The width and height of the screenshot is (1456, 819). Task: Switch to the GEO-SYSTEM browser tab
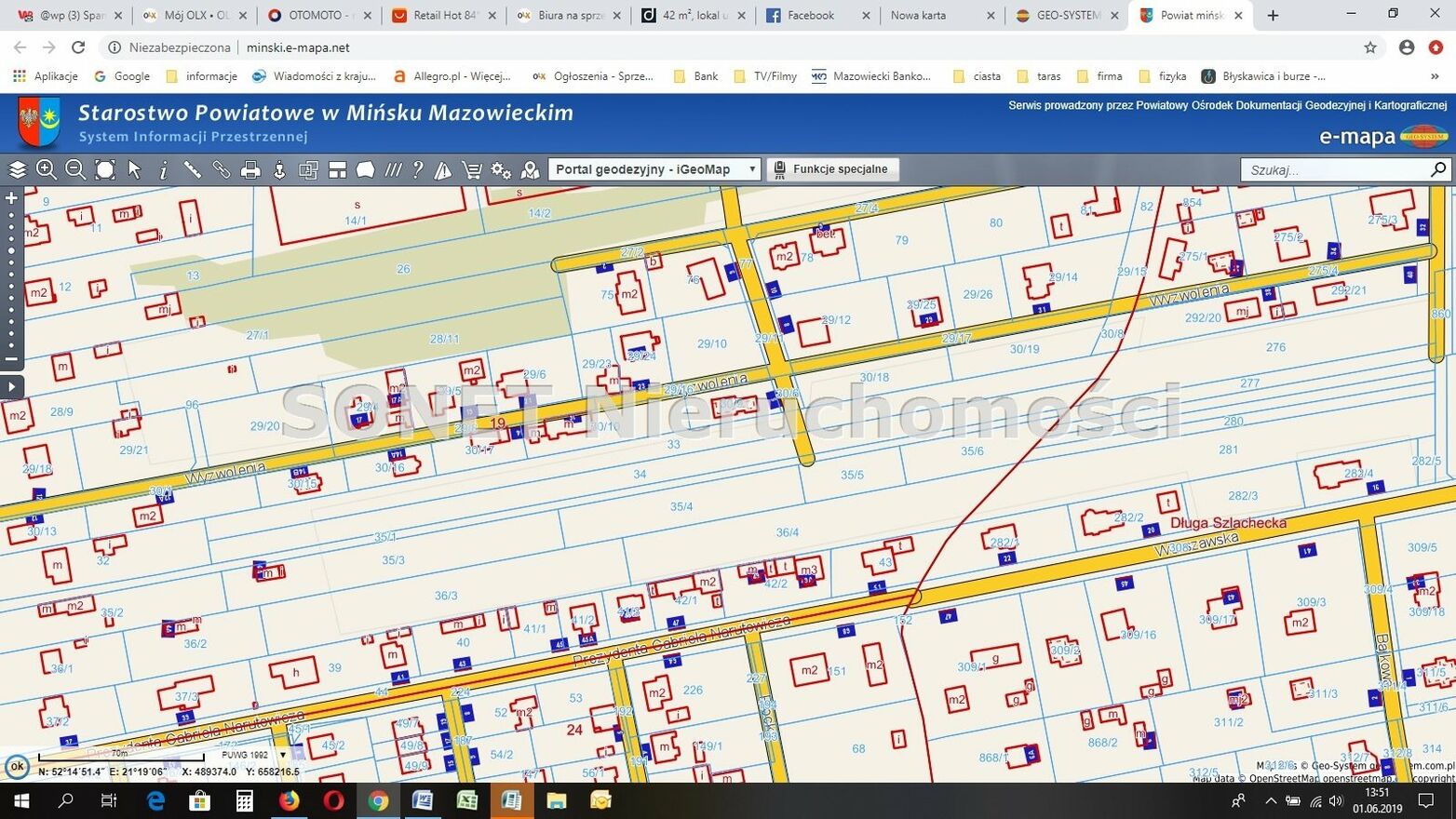tap(1067, 15)
